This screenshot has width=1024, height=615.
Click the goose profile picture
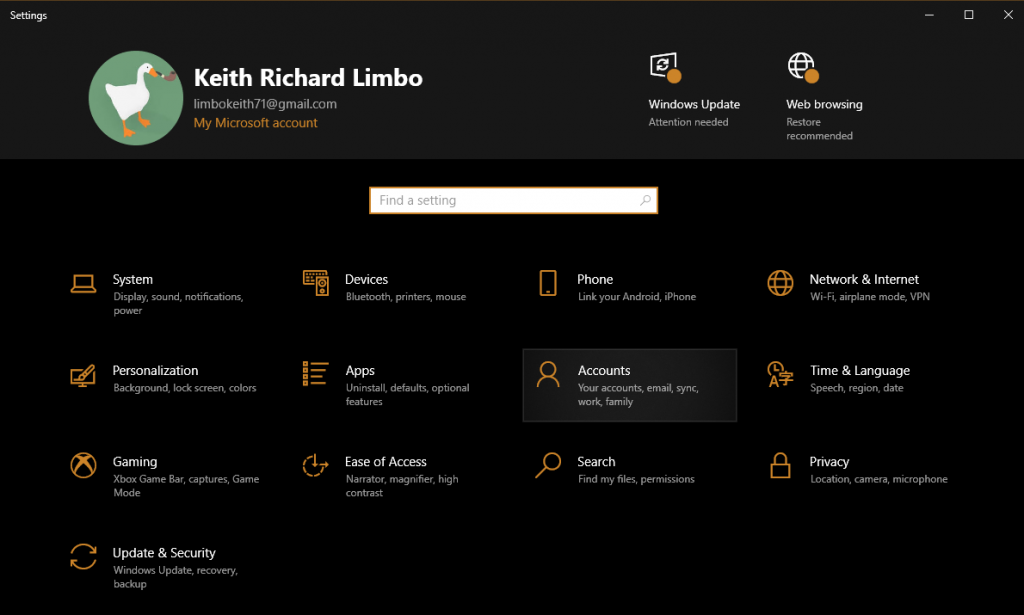point(136,98)
